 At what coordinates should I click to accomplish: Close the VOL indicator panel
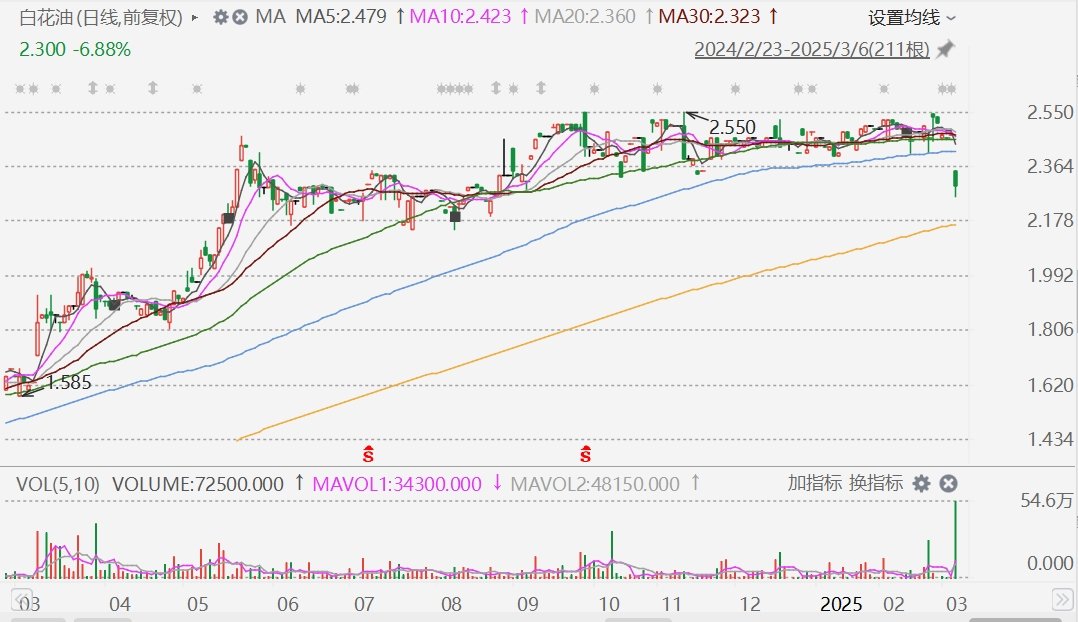coord(948,484)
